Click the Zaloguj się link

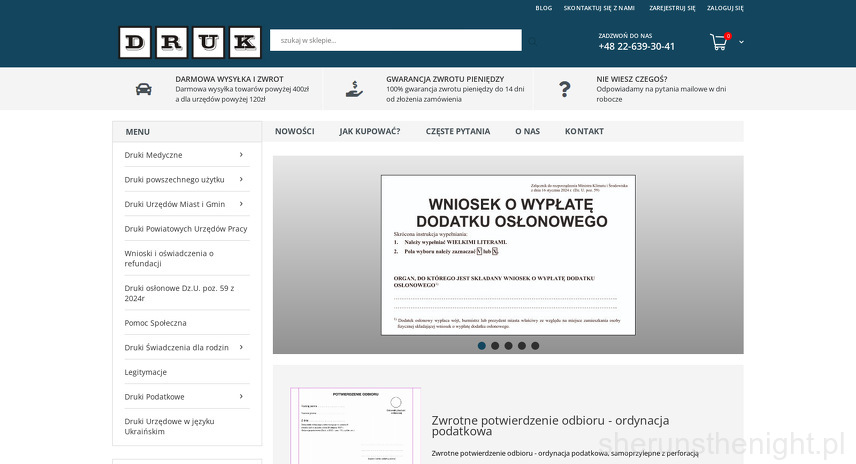point(725,8)
